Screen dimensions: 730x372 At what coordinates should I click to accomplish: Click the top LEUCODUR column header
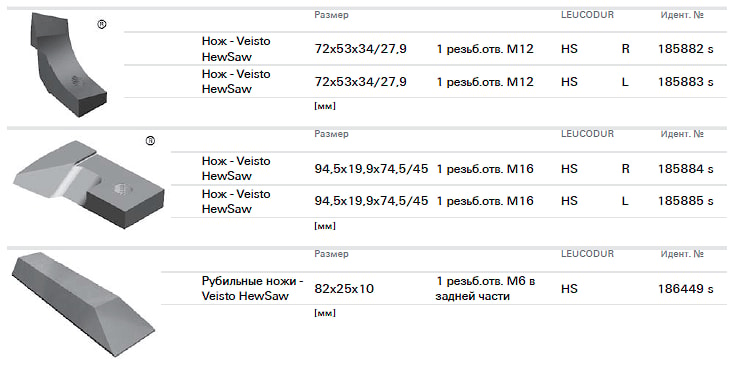(x=587, y=15)
